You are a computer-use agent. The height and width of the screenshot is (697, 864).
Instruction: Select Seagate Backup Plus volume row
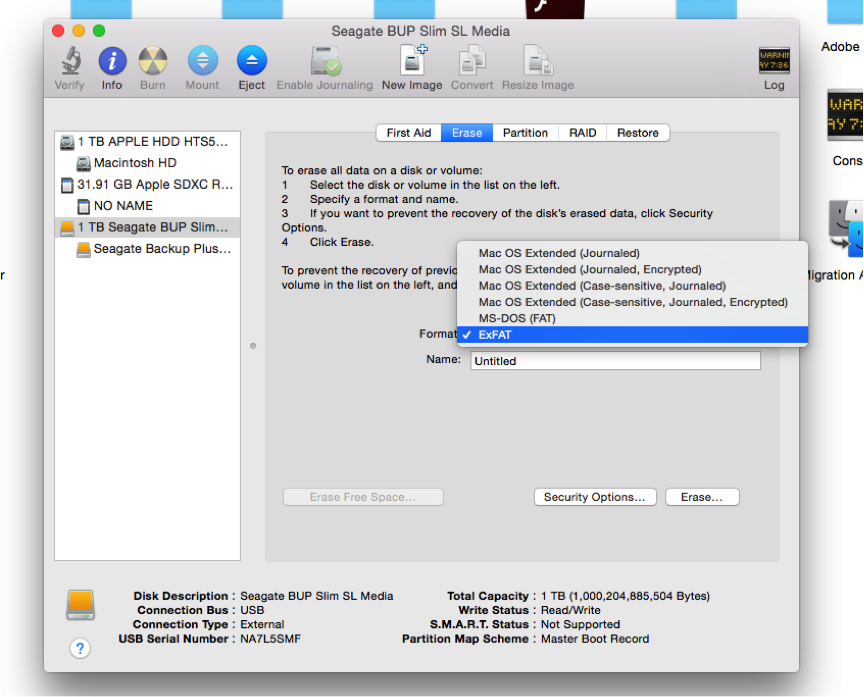point(148,249)
